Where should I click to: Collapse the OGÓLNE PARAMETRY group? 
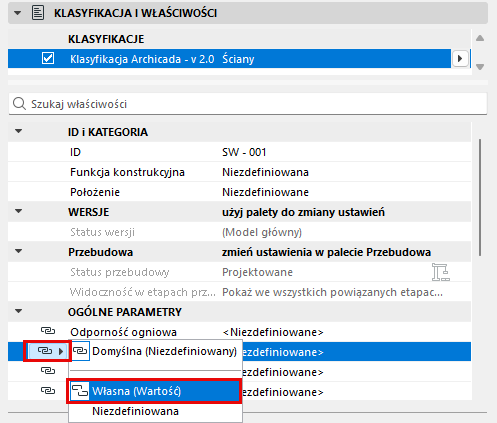(19, 311)
